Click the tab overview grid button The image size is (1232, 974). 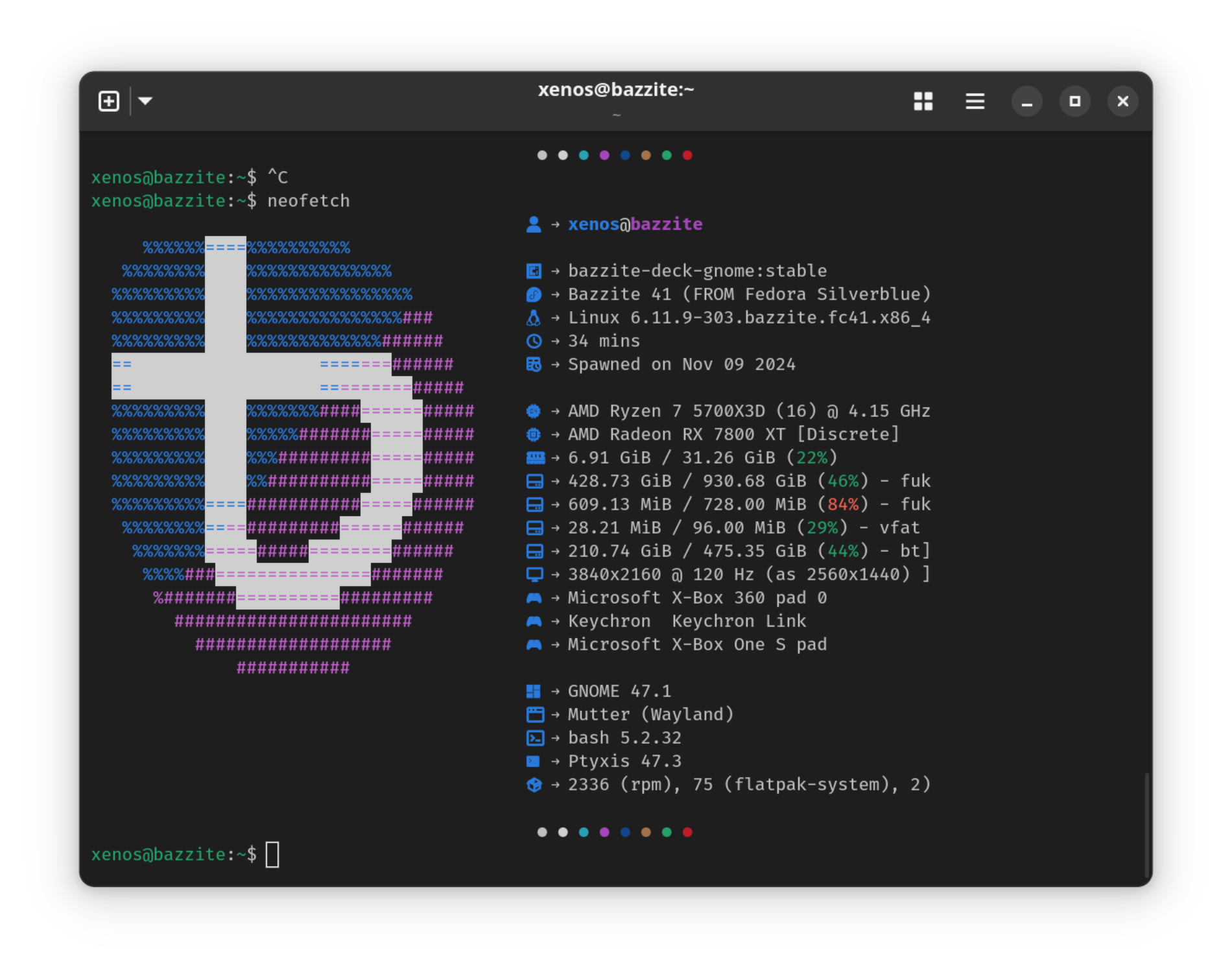point(923,101)
